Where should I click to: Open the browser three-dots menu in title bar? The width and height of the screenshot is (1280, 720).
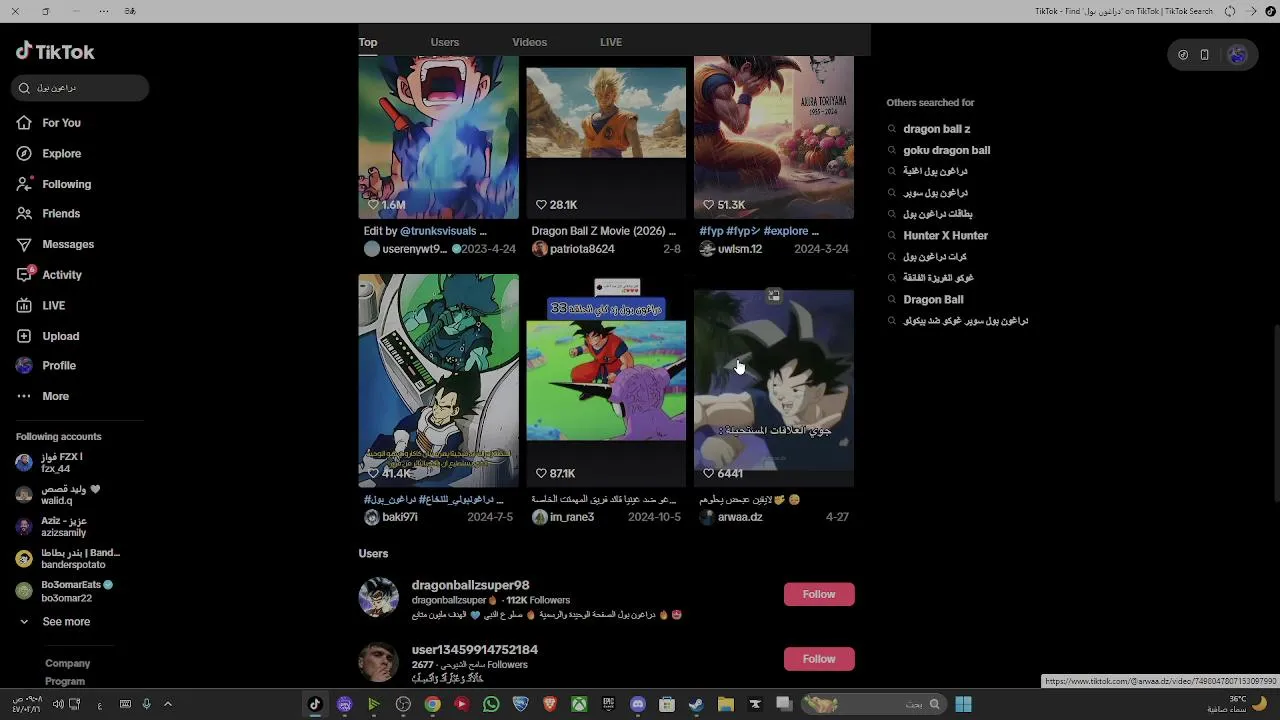pos(104,11)
